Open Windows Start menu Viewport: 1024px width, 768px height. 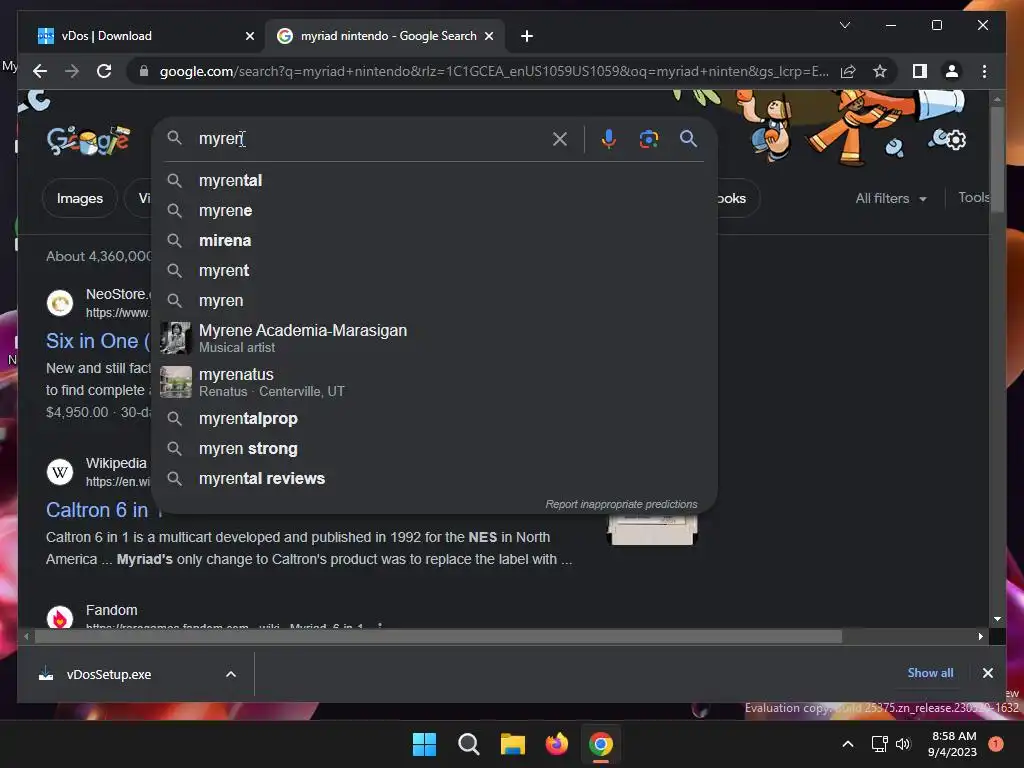pyautogui.click(x=424, y=744)
